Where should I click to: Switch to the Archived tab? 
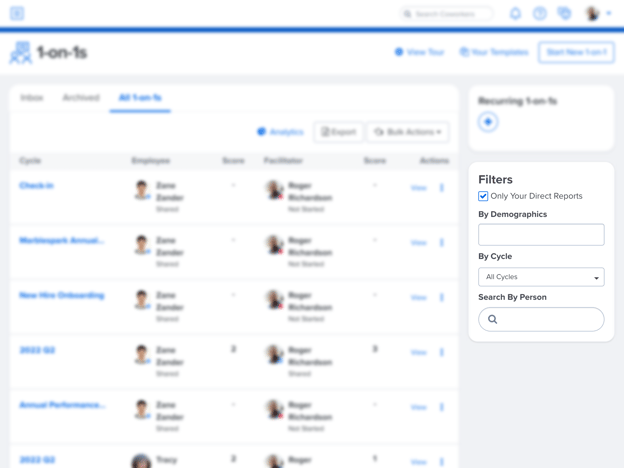click(81, 98)
